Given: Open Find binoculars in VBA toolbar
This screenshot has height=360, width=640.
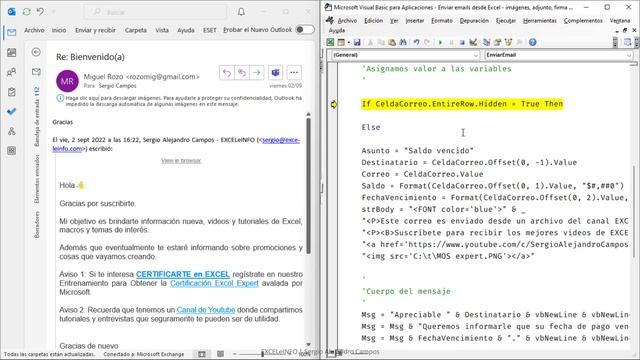Looking at the screenshot, I should [403, 42].
